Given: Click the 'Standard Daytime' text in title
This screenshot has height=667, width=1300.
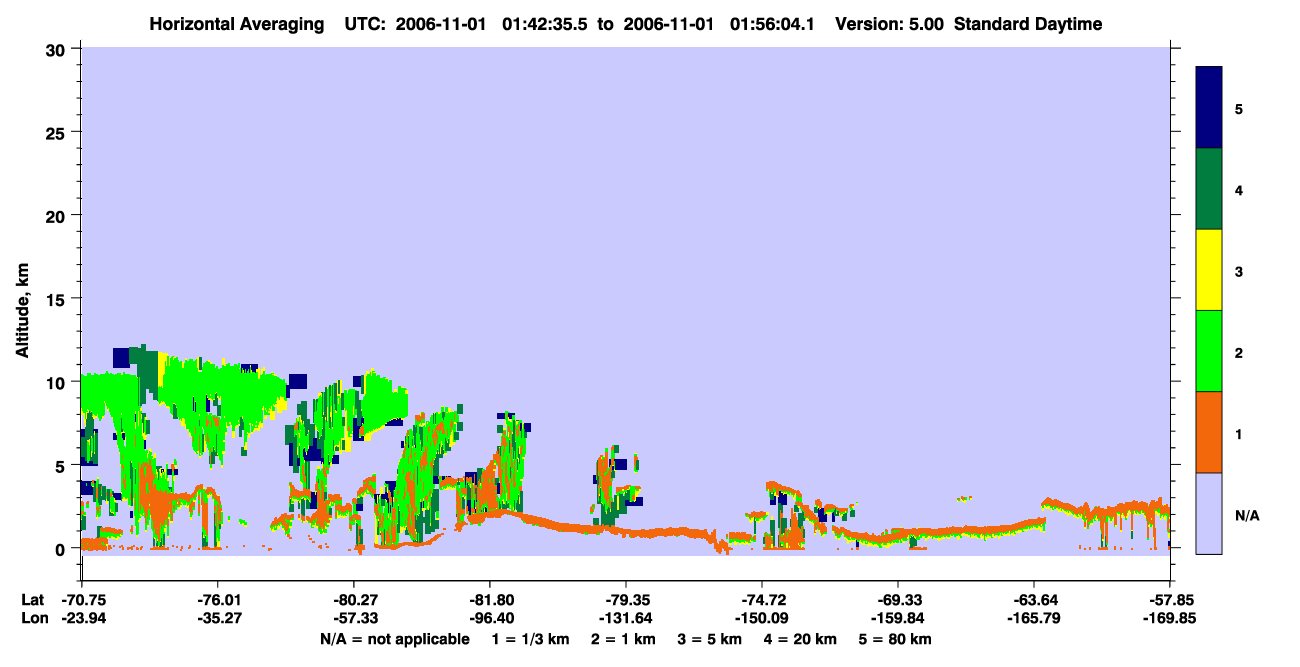Looking at the screenshot, I should [x=1028, y=24].
